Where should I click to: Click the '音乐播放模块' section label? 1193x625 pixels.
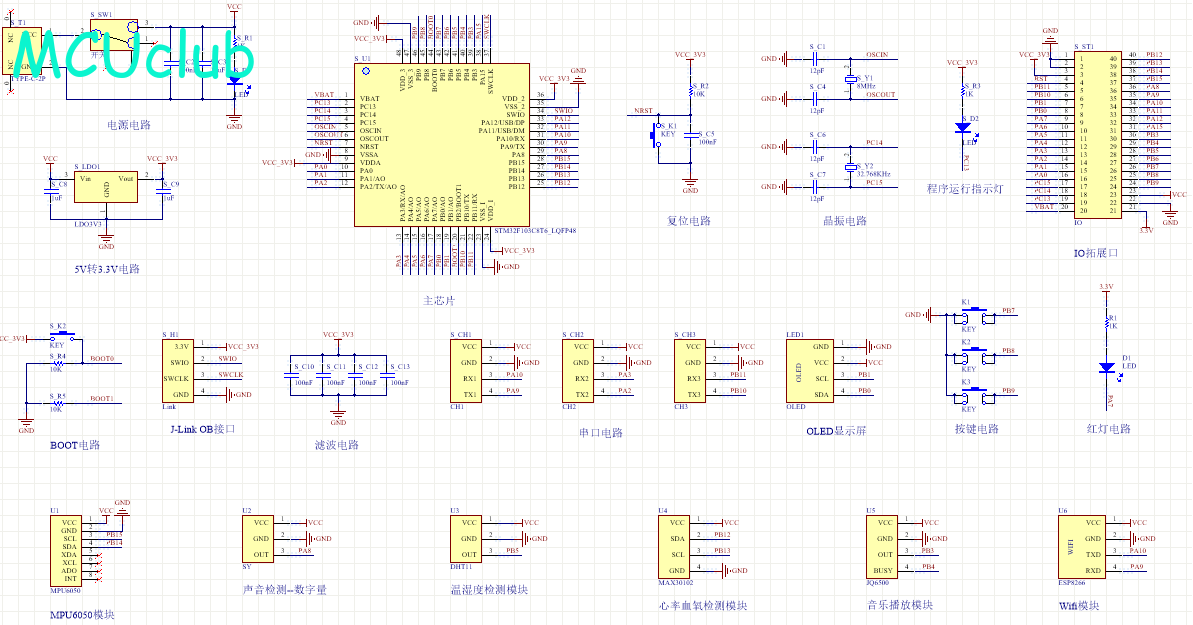900,605
